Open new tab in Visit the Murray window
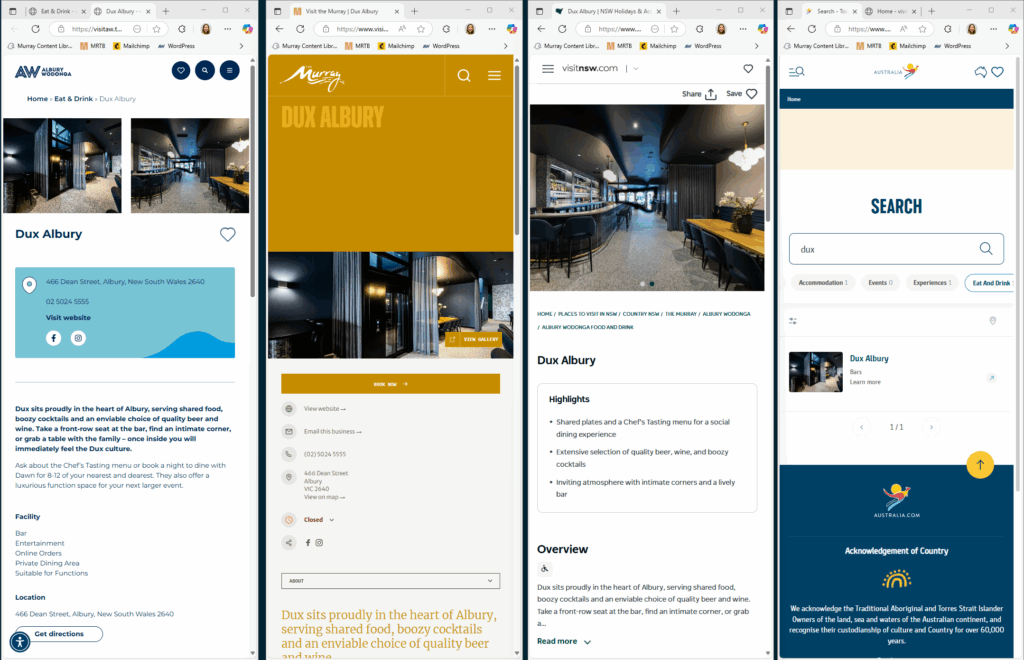Viewport: 1024px width, 660px height. [414, 11]
